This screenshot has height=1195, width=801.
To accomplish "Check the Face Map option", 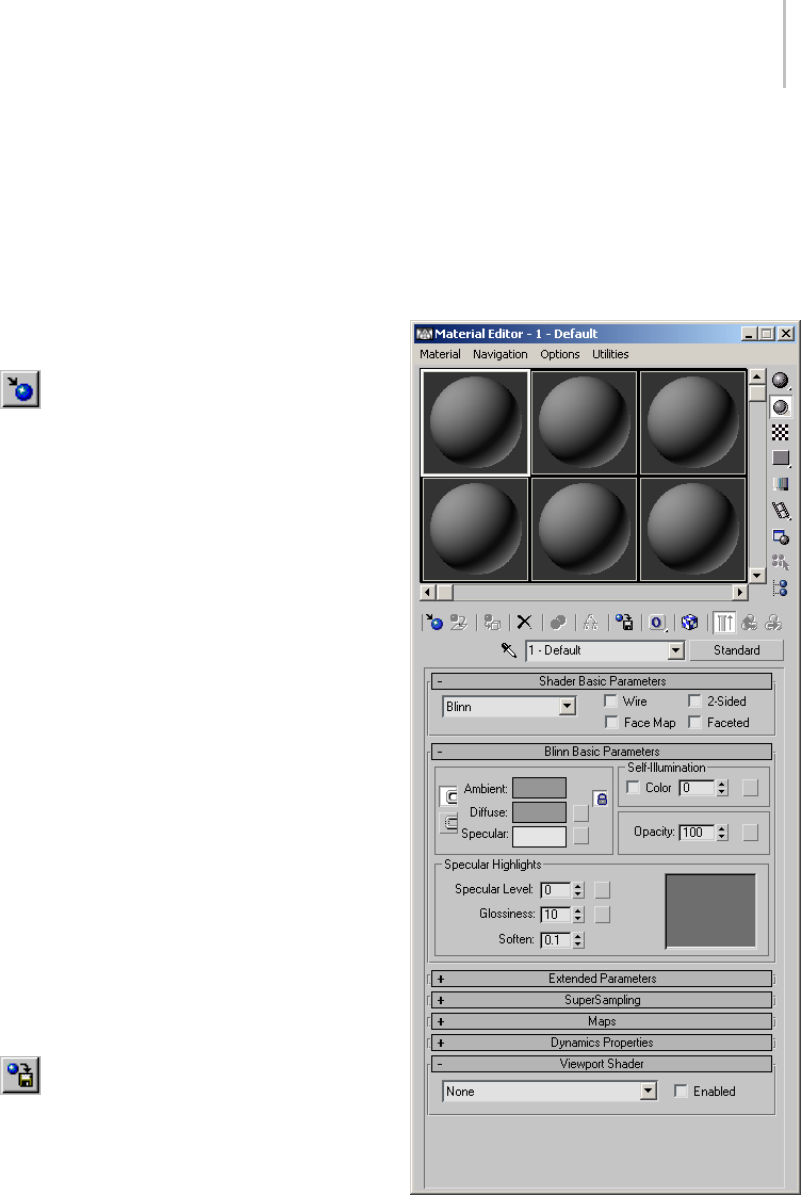I will 610,722.
